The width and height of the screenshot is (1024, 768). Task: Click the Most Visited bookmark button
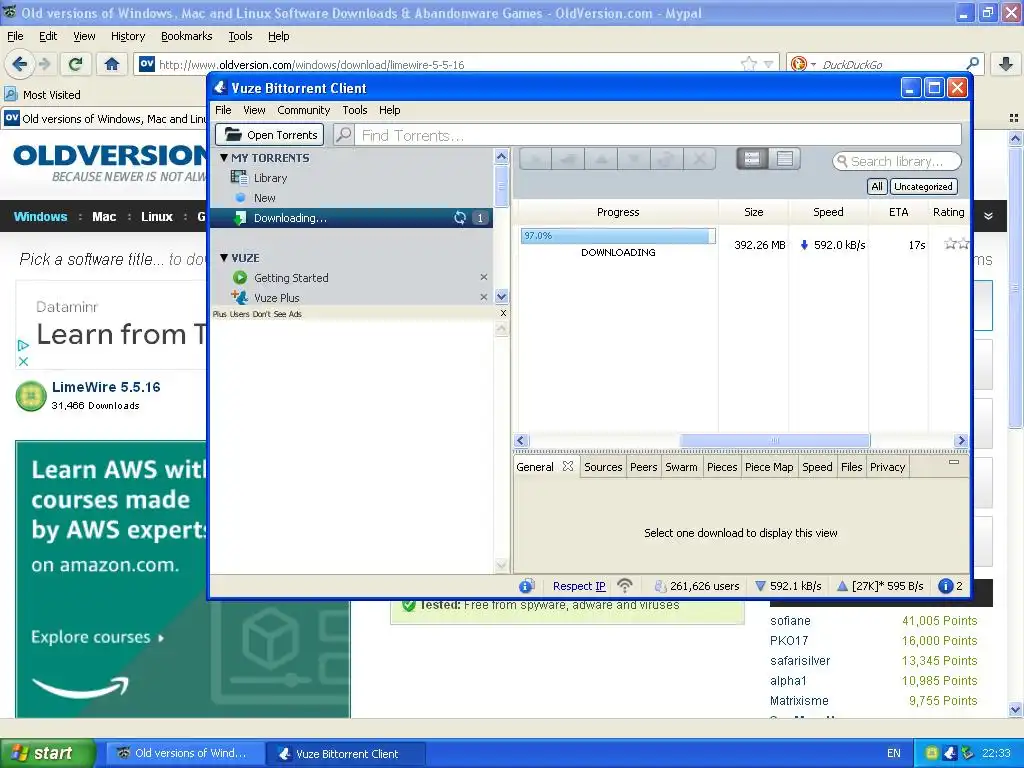tap(43, 95)
